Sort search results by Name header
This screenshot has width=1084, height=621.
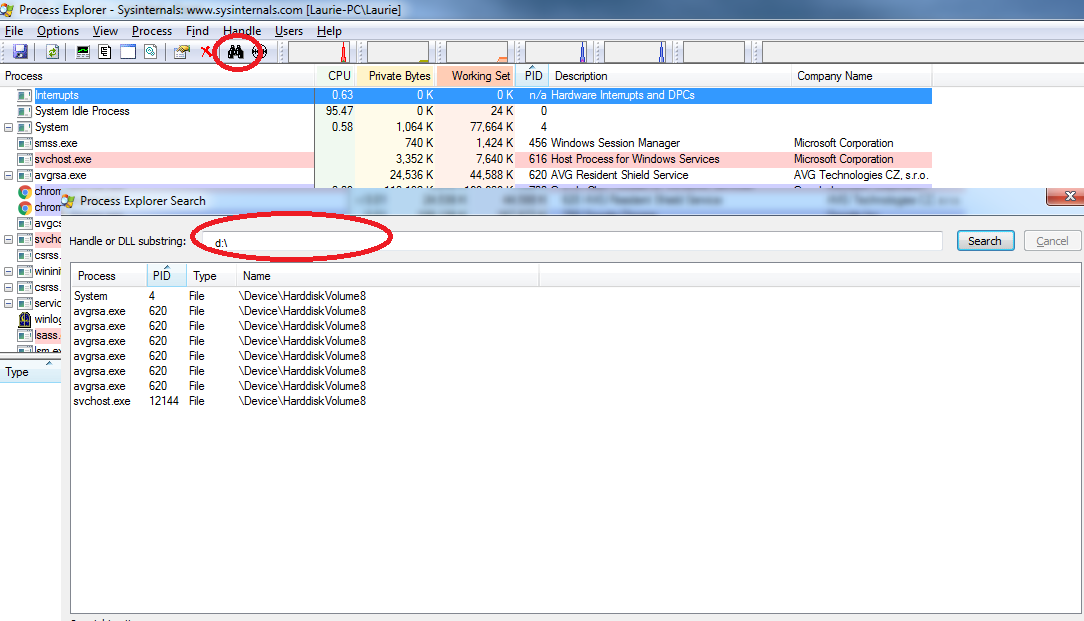click(x=388, y=276)
